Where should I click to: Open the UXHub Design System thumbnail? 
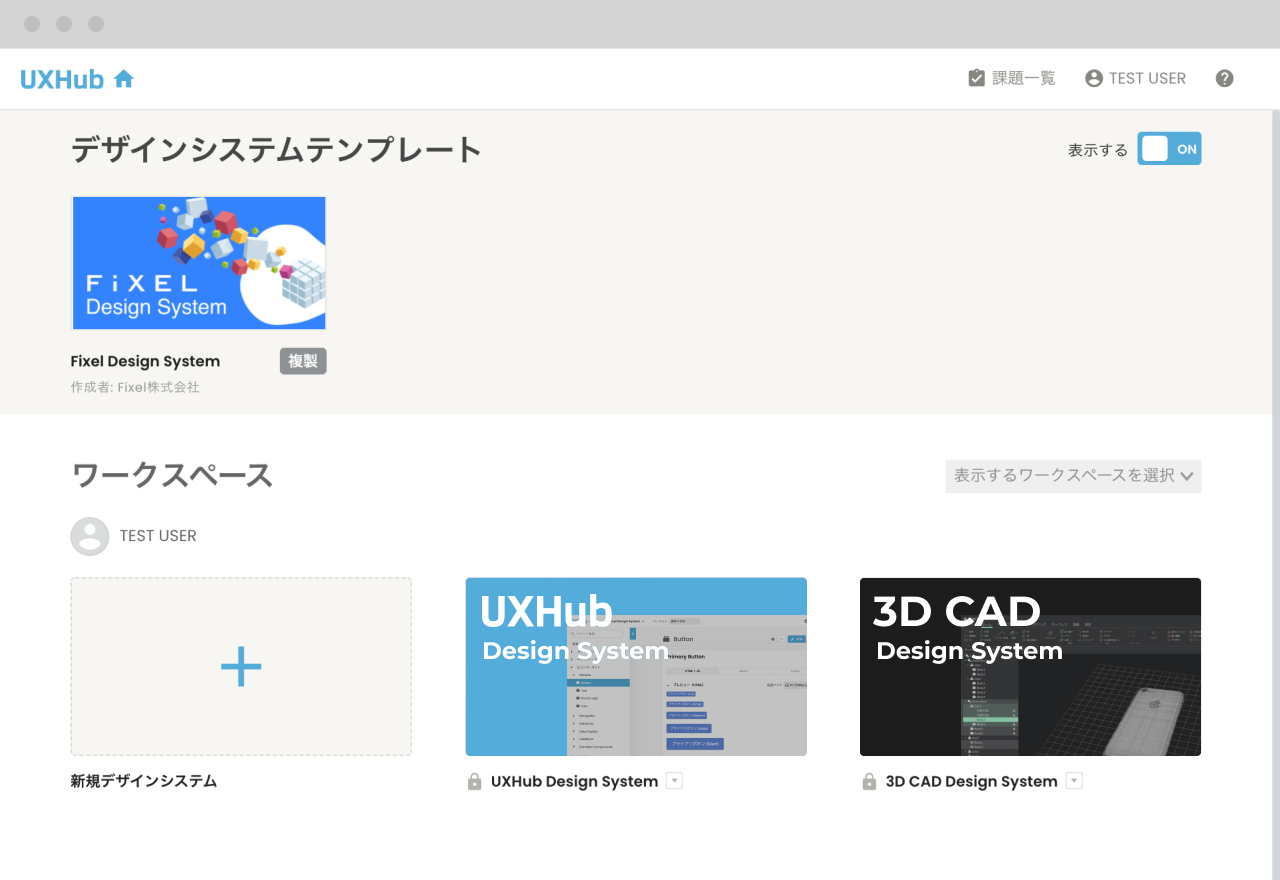pos(636,666)
